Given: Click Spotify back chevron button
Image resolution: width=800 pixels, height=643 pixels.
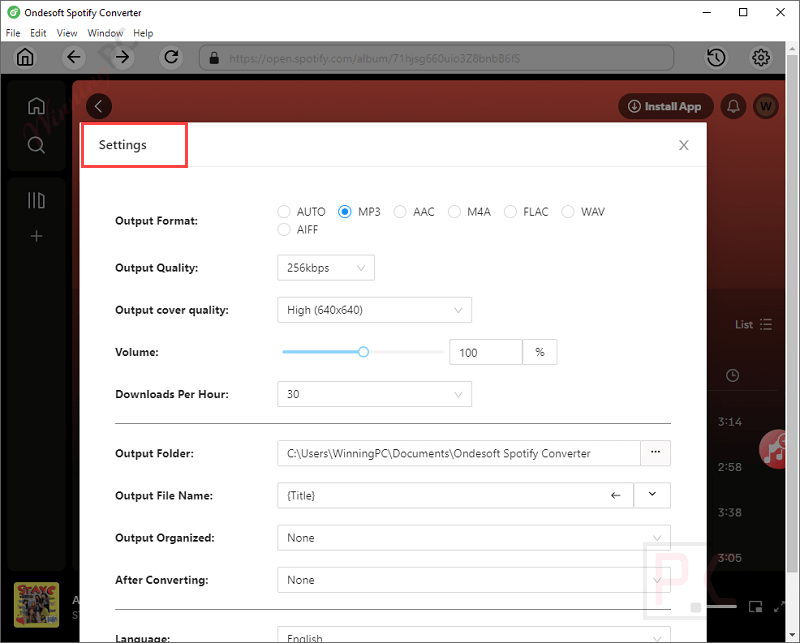Looking at the screenshot, I should click(99, 106).
